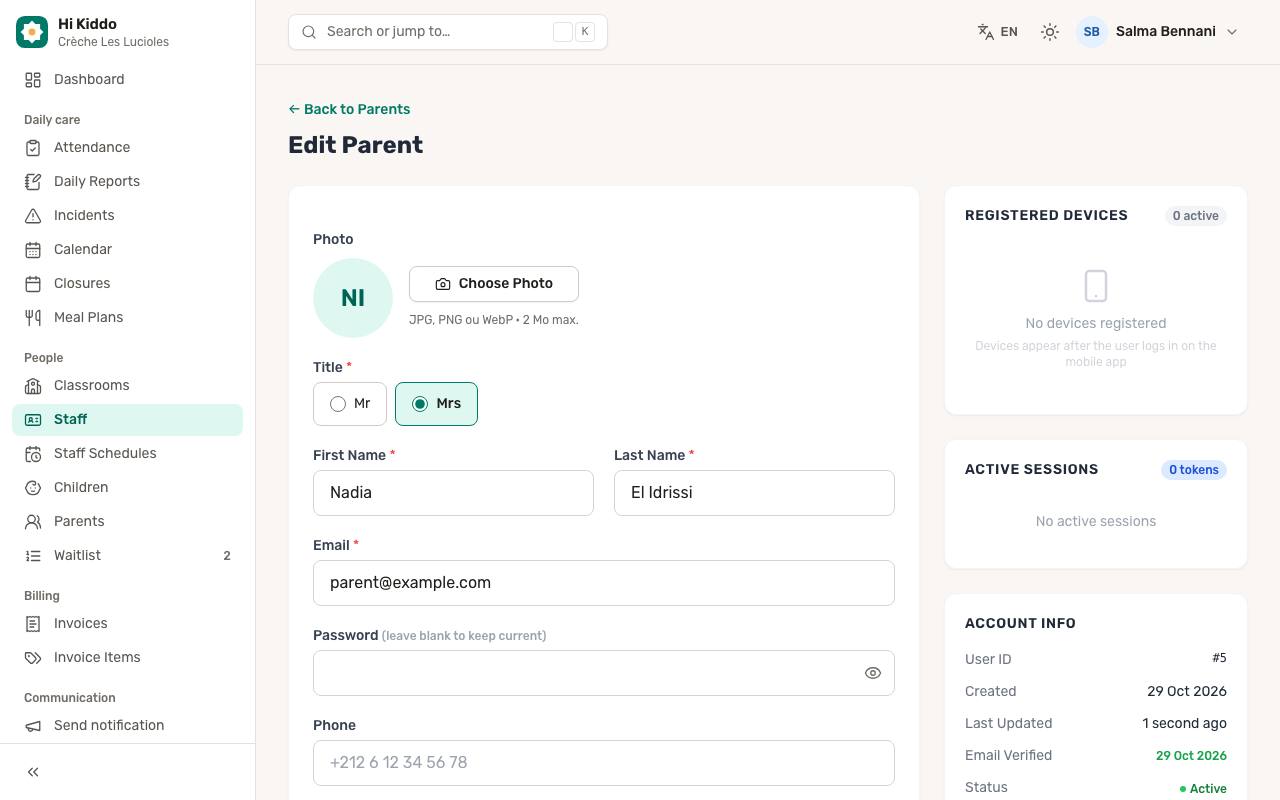Click the Send notification megaphone icon

coord(33,726)
